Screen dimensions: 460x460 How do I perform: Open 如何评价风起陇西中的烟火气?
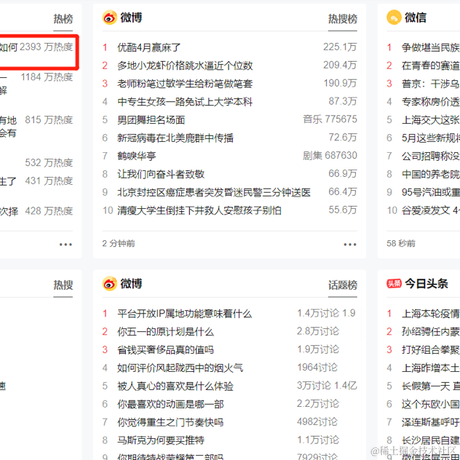tap(180, 368)
